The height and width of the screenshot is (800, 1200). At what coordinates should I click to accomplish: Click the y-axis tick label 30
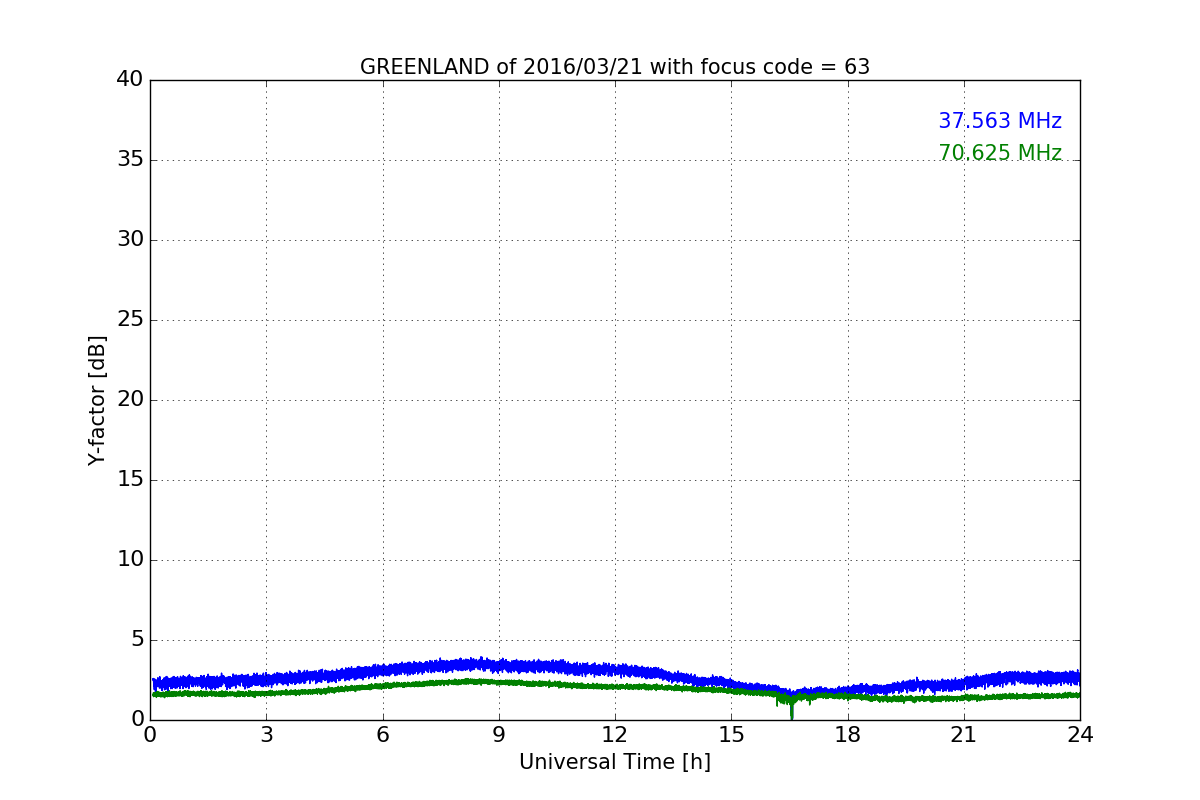[130, 239]
